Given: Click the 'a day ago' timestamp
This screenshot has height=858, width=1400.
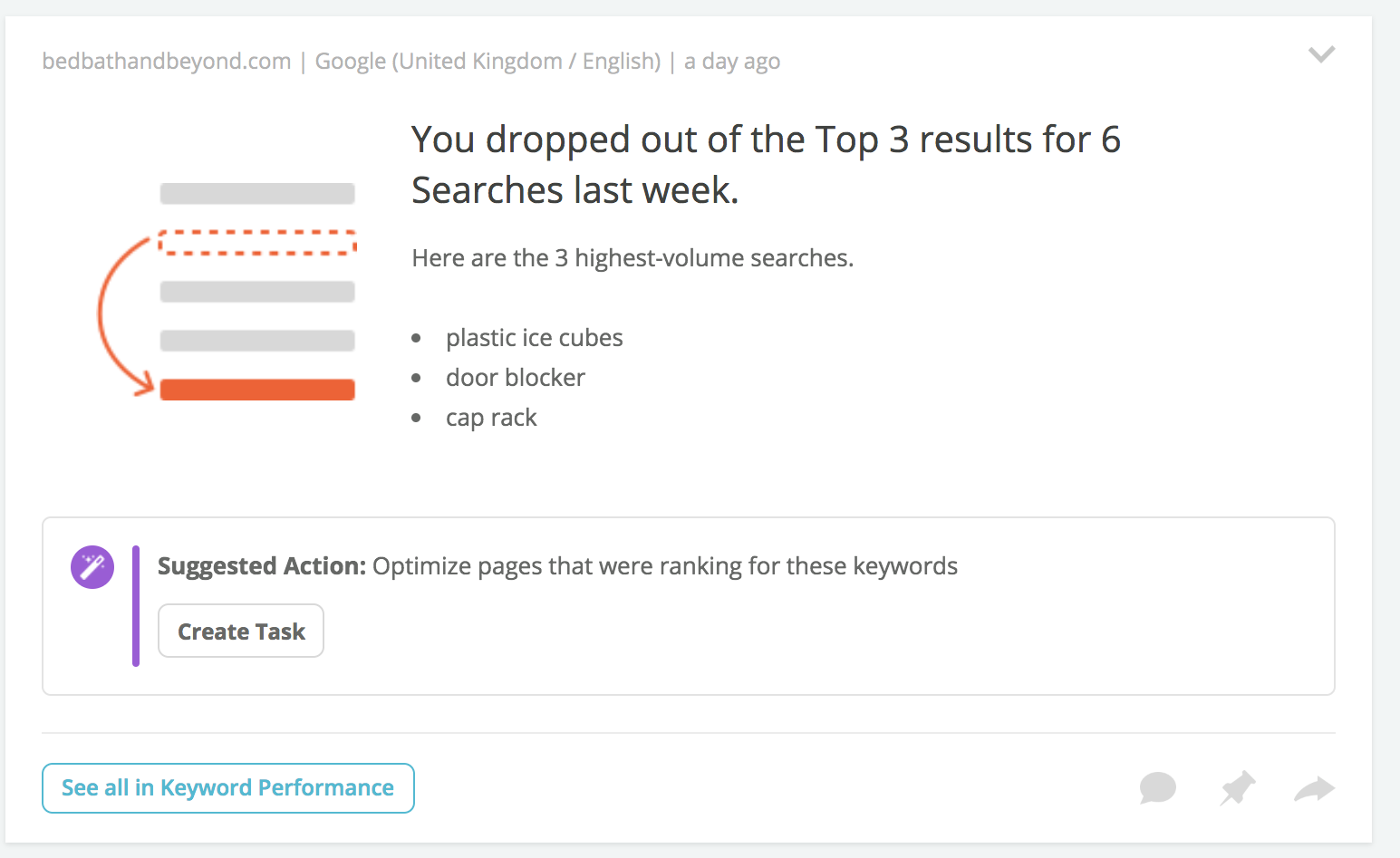Looking at the screenshot, I should pyautogui.click(x=732, y=61).
